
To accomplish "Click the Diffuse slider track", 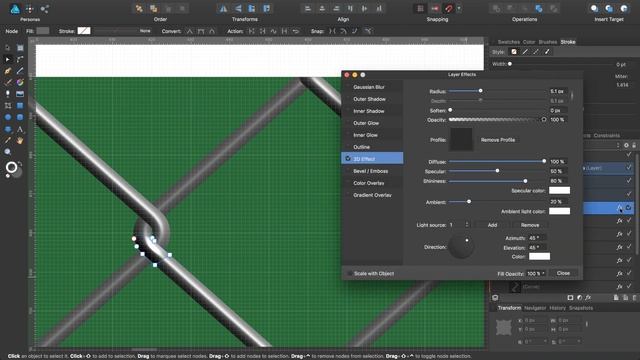I will point(496,162).
